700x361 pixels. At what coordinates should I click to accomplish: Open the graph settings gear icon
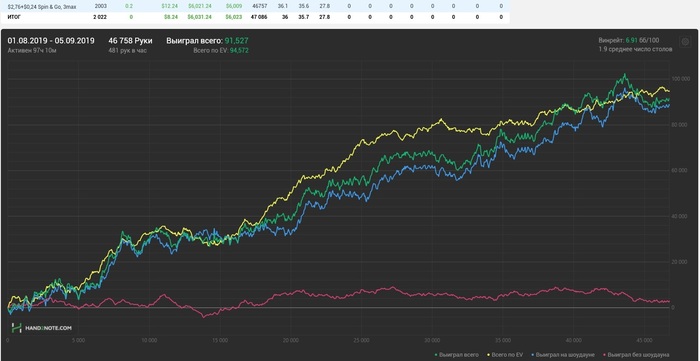coord(684,42)
